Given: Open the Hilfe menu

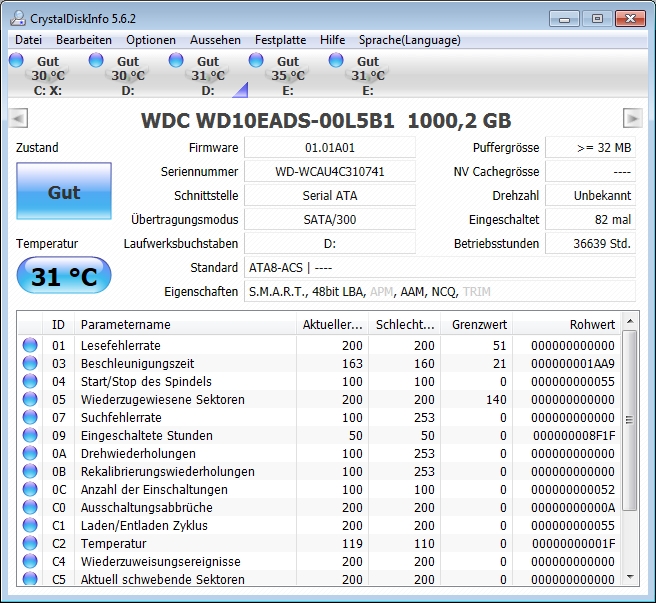Looking at the screenshot, I should pyautogui.click(x=332, y=40).
